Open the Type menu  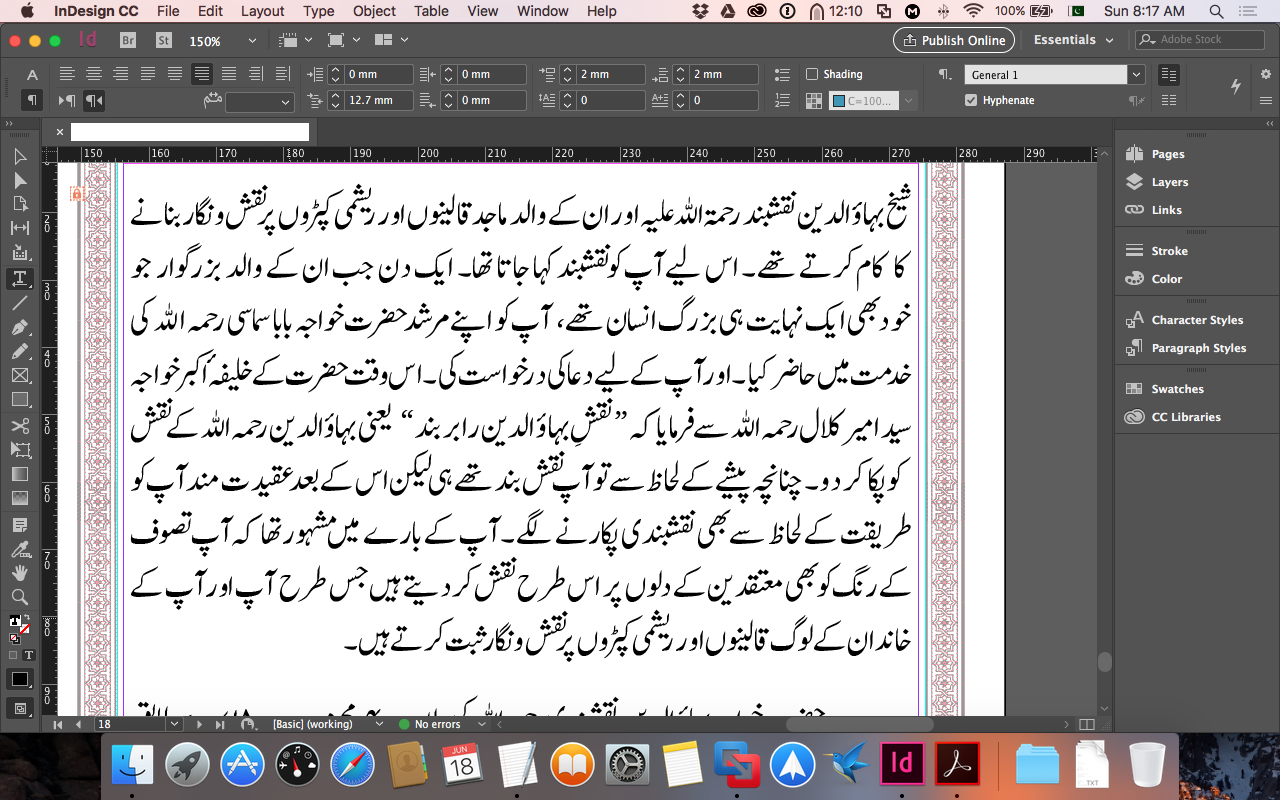pyautogui.click(x=319, y=11)
